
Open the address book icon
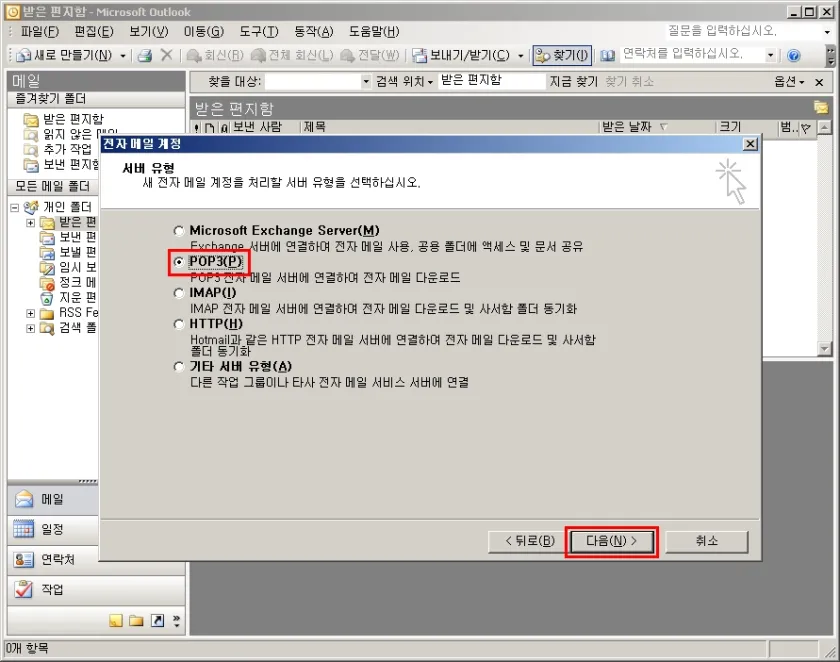607,55
